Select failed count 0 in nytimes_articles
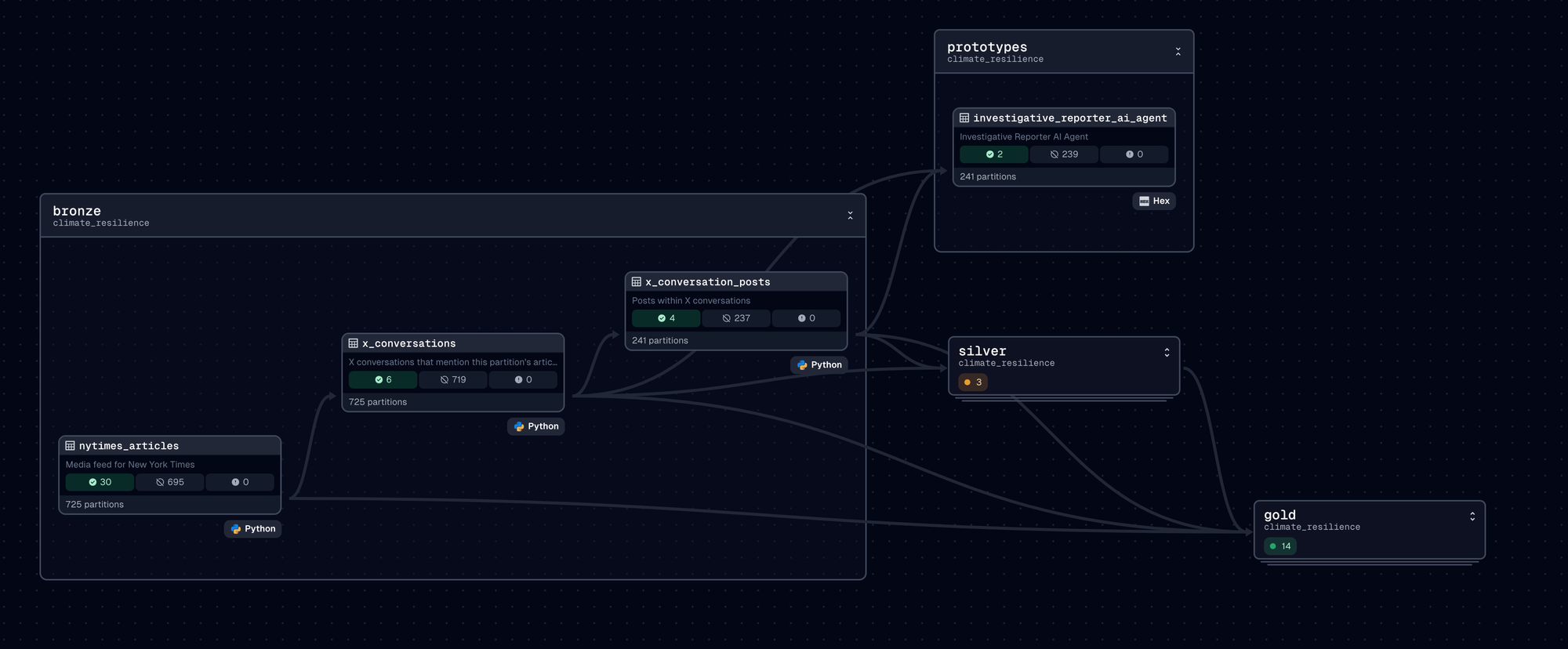The width and height of the screenshot is (1568, 649). coord(240,483)
